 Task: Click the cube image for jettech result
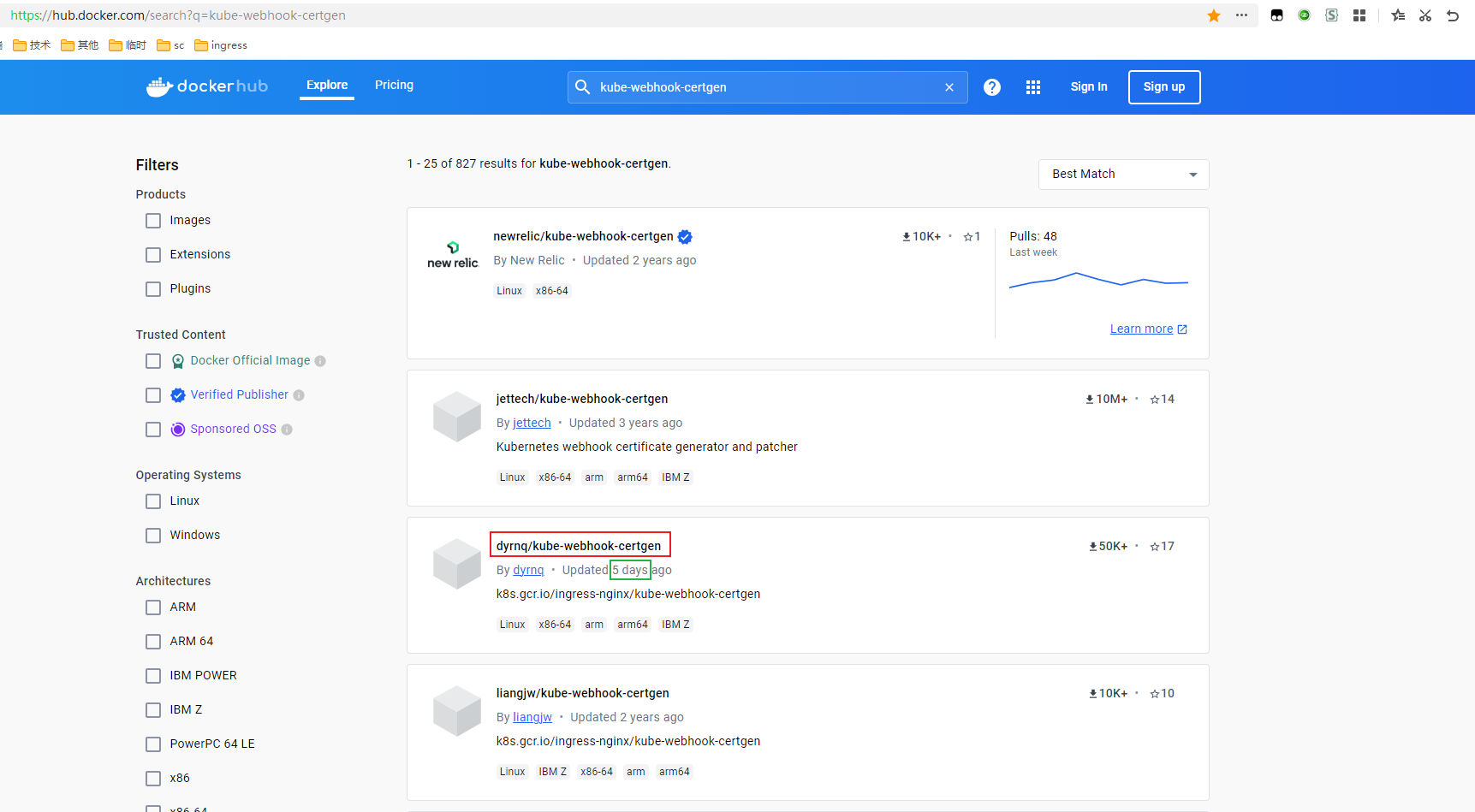tap(457, 417)
